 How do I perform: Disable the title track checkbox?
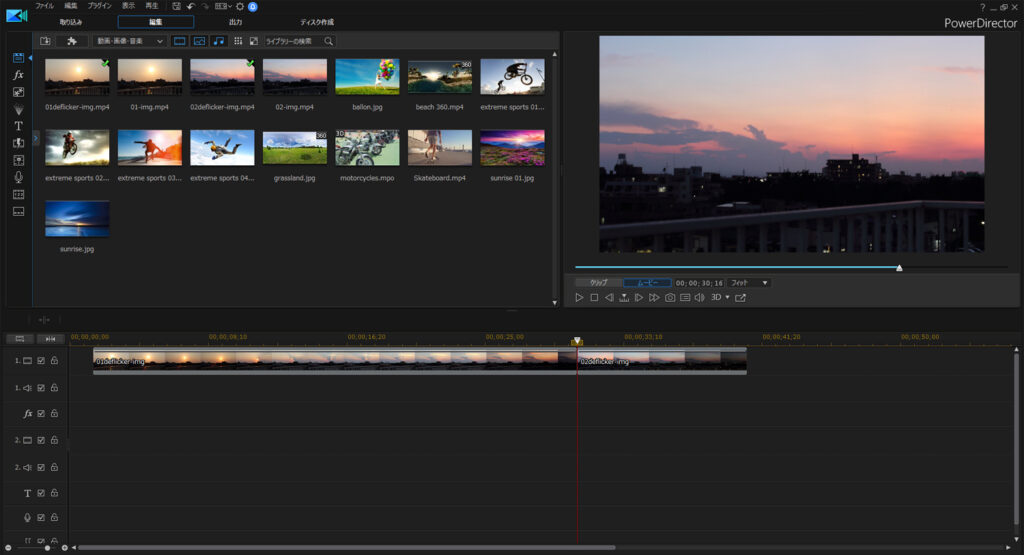41,493
